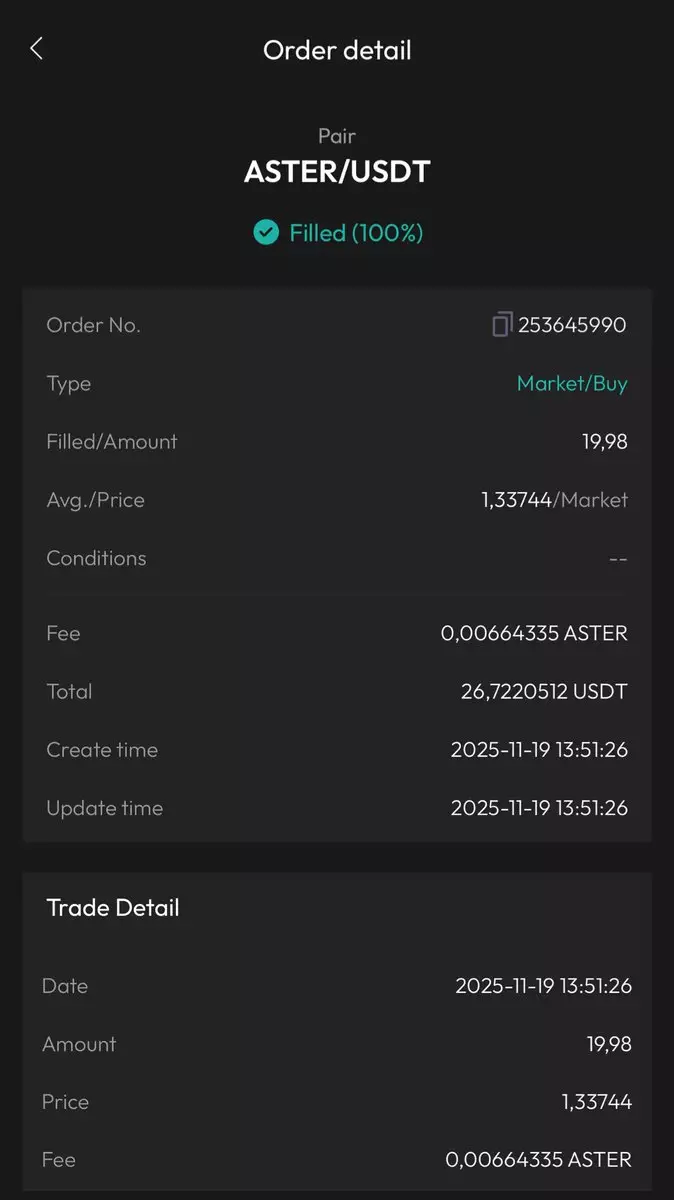Tap the Conditions row label
The height and width of the screenshot is (1200, 674).
96,558
